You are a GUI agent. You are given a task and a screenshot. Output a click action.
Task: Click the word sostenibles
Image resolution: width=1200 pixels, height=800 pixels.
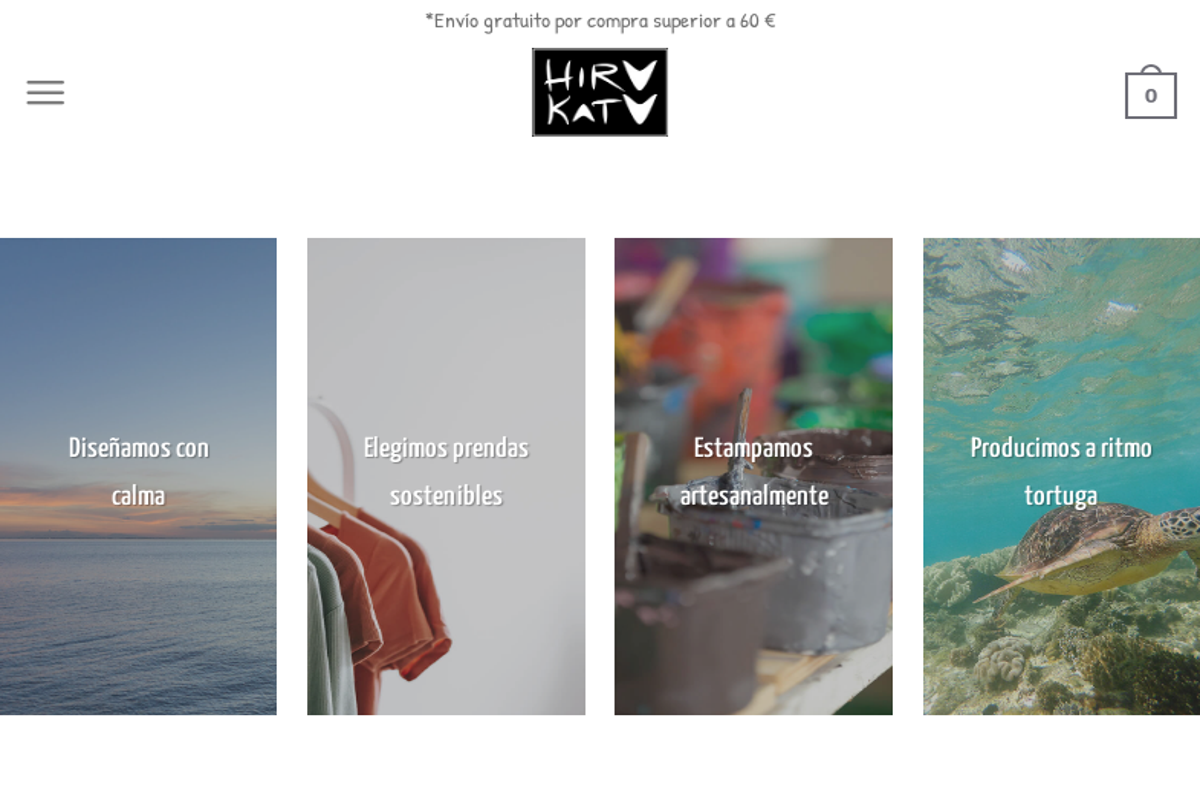[446, 496]
